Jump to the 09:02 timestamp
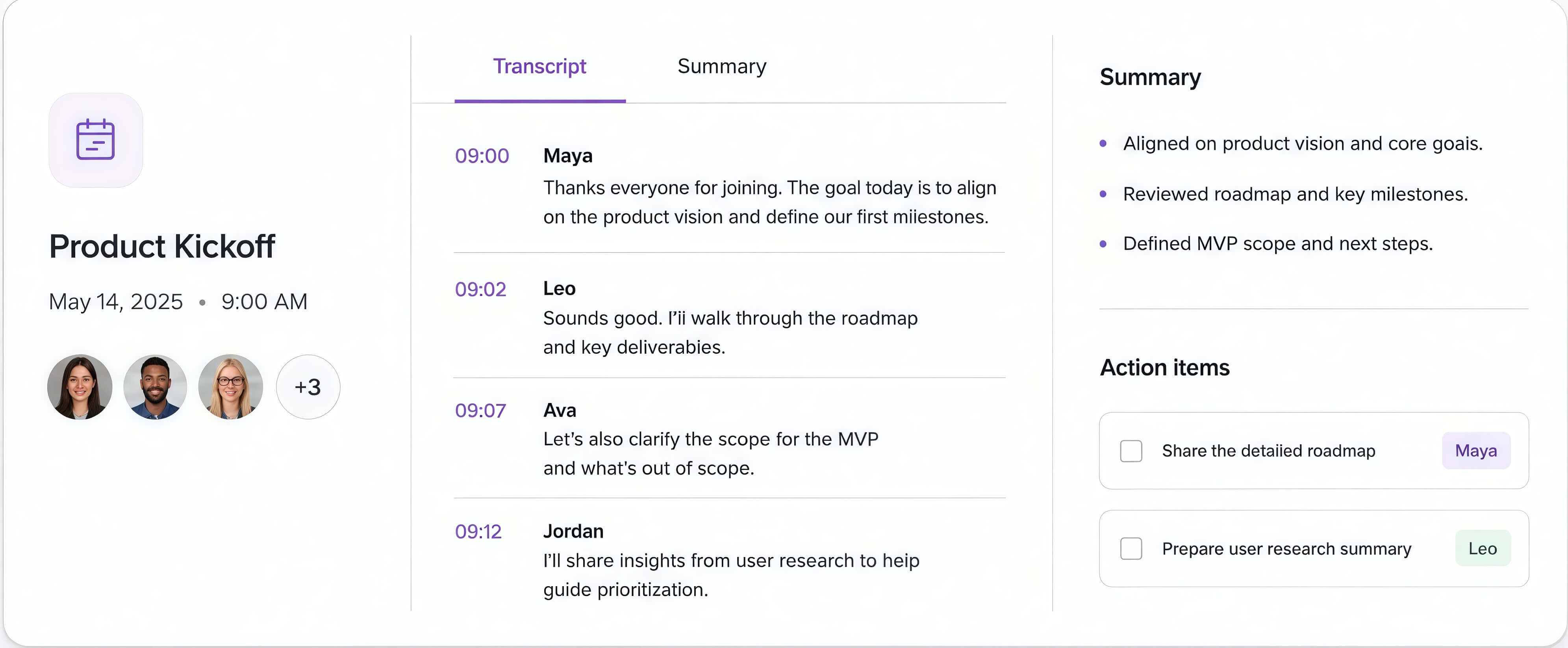 pos(481,289)
